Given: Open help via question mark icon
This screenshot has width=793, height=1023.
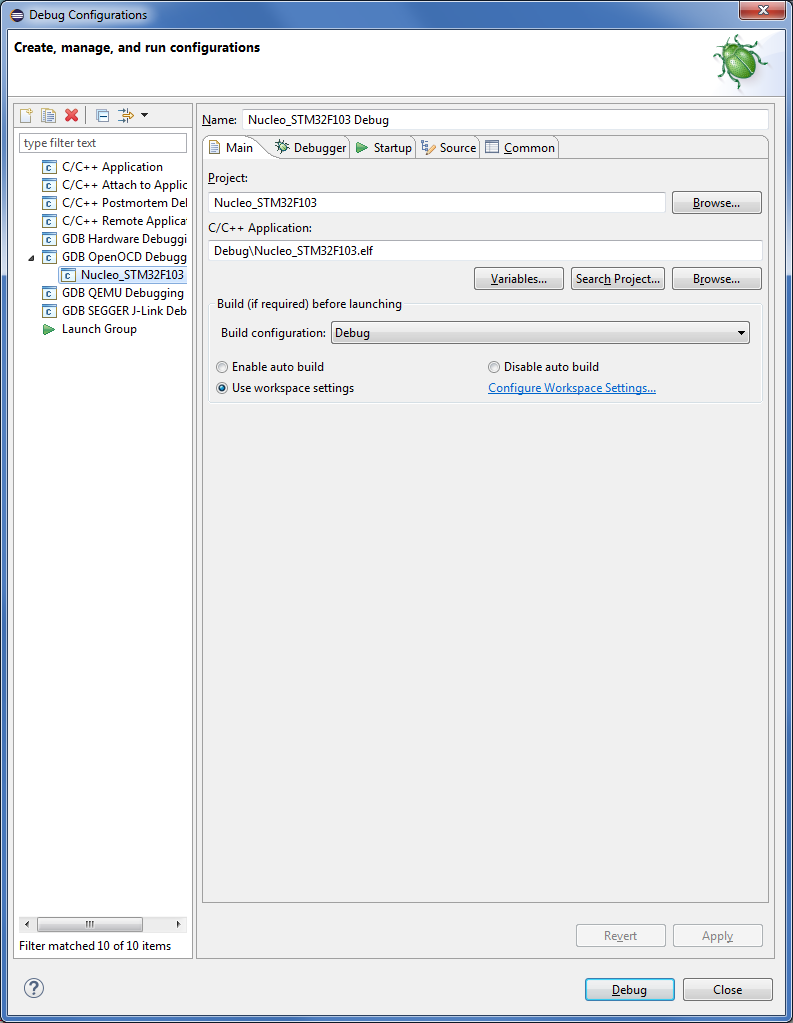Looking at the screenshot, I should click(x=34, y=988).
